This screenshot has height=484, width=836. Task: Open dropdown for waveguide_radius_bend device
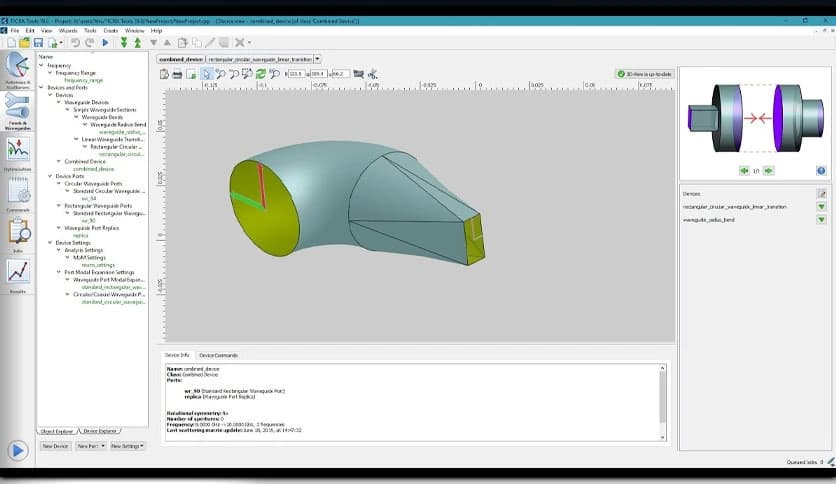pyautogui.click(x=821, y=219)
